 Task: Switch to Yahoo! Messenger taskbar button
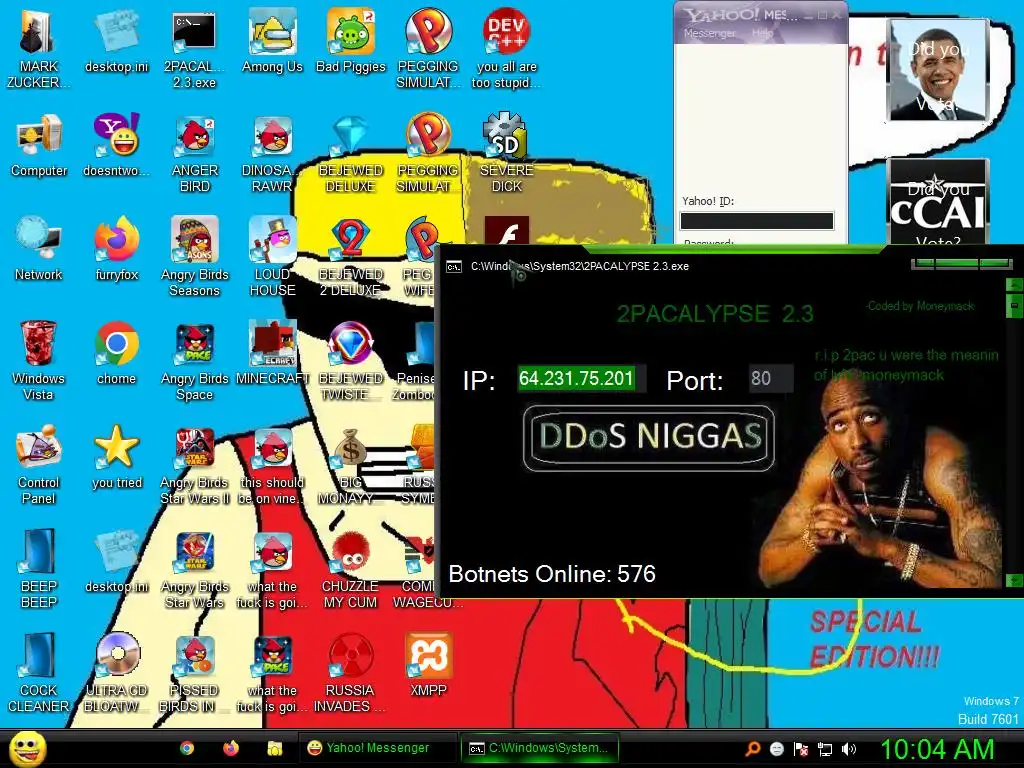377,748
